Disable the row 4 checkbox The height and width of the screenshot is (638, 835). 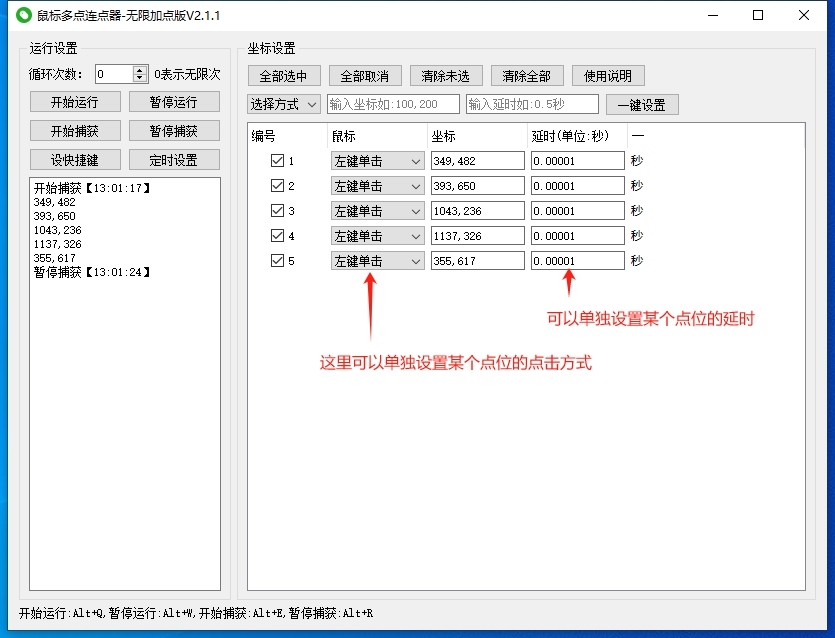click(277, 235)
